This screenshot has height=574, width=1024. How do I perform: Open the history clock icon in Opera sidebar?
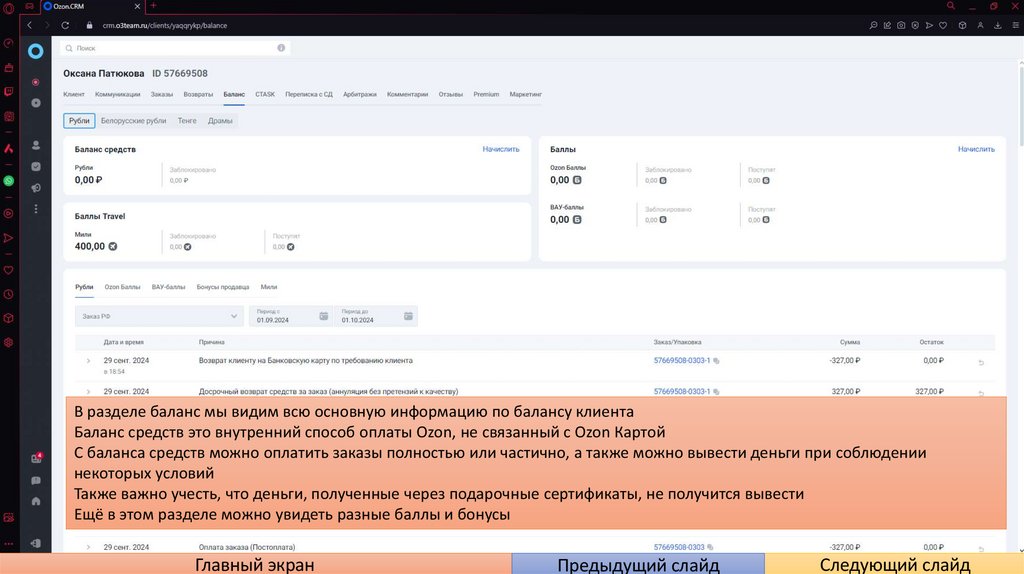tap(8, 295)
